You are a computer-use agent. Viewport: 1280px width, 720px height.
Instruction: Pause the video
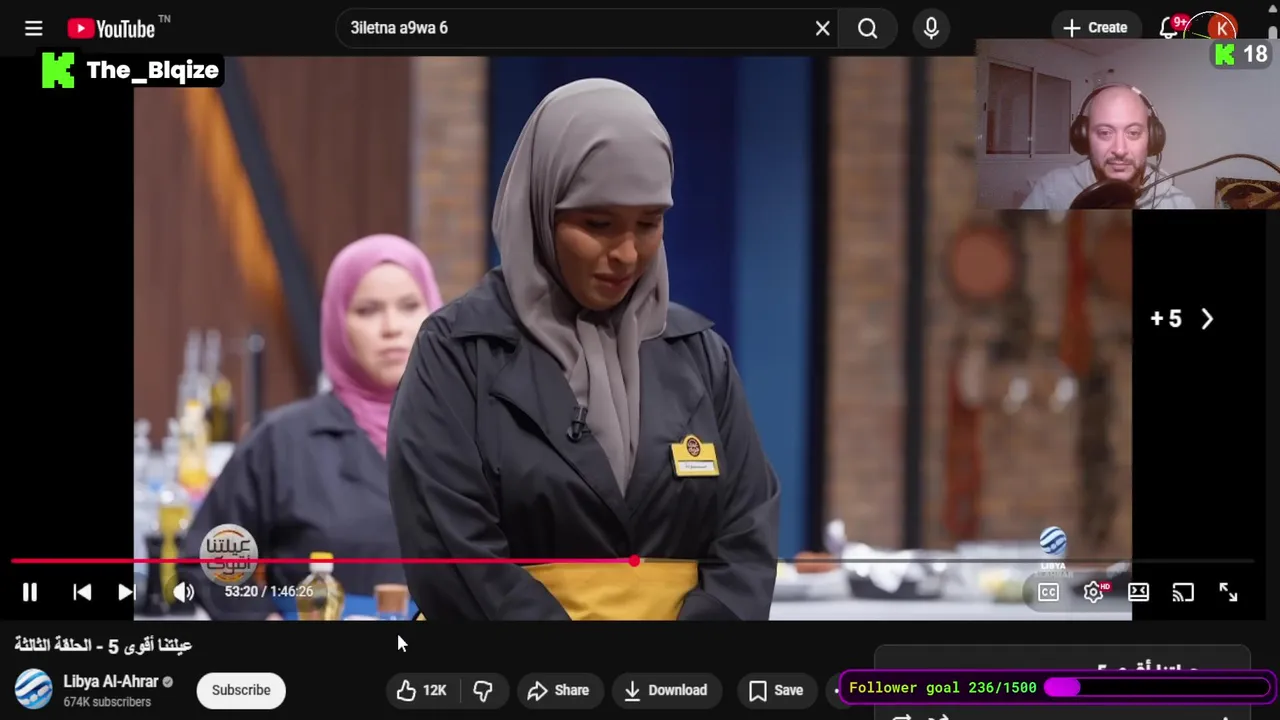30,592
